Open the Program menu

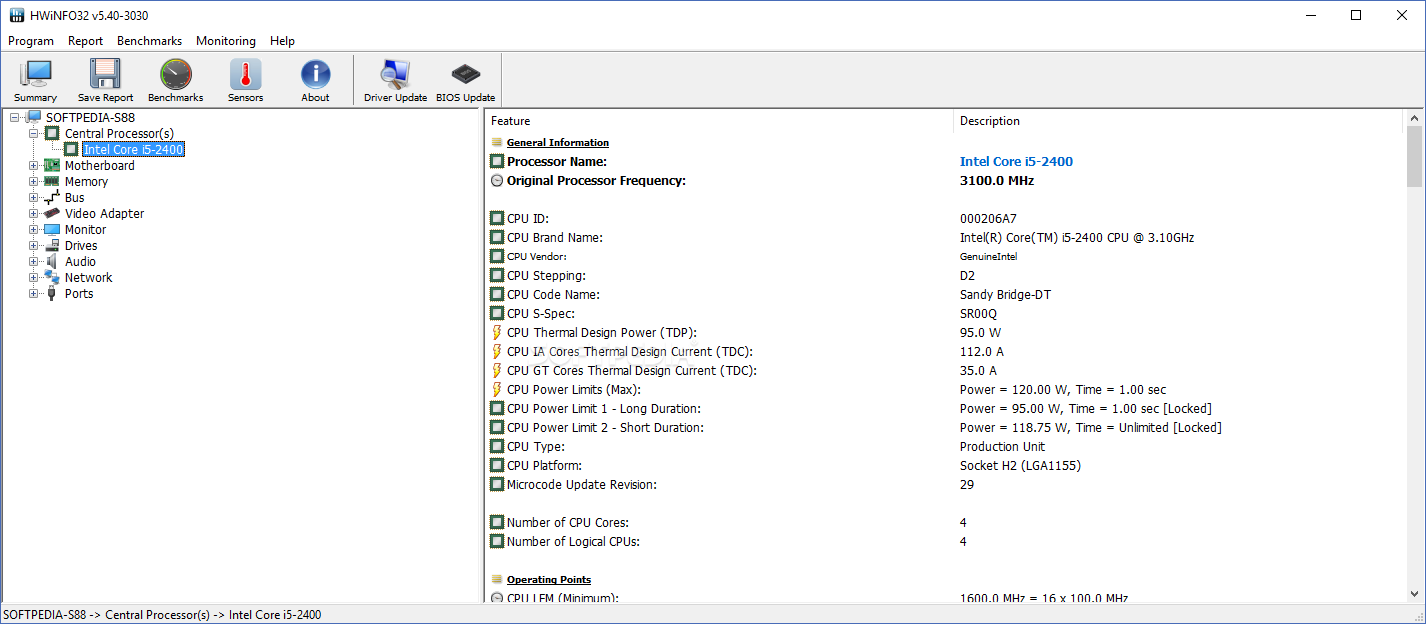[x=31, y=41]
